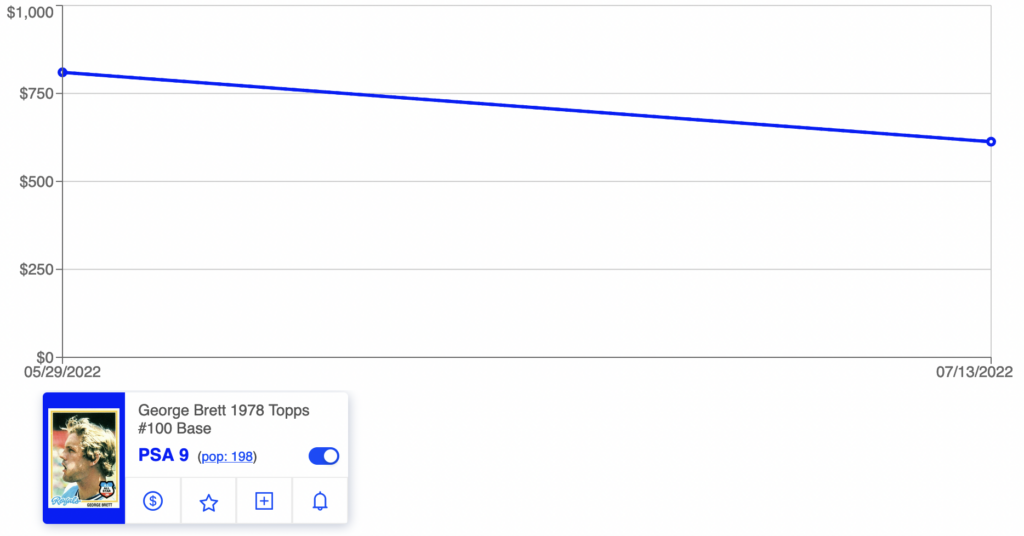Click the $500 y-axis label
Screen dimensions: 1024x536
coord(37,181)
